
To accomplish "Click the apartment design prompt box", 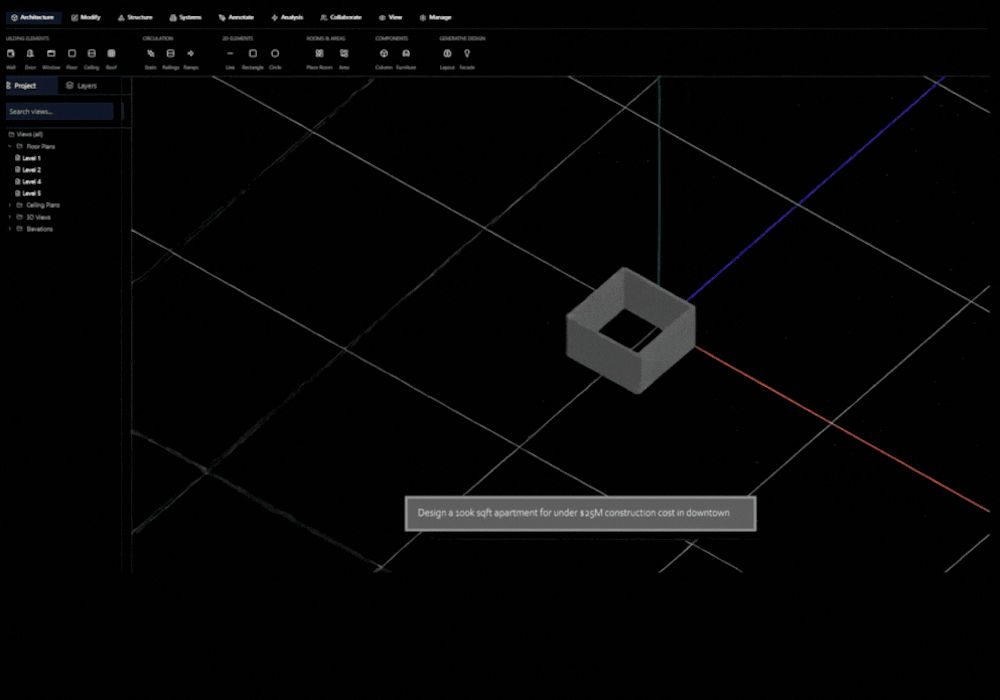I will (x=580, y=513).
